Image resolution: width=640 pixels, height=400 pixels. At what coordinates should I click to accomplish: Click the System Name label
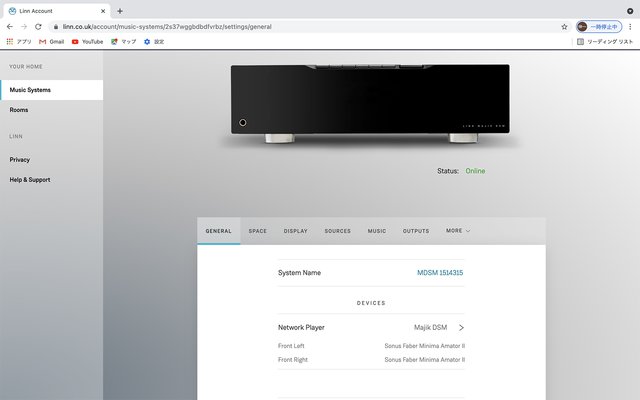coord(299,273)
